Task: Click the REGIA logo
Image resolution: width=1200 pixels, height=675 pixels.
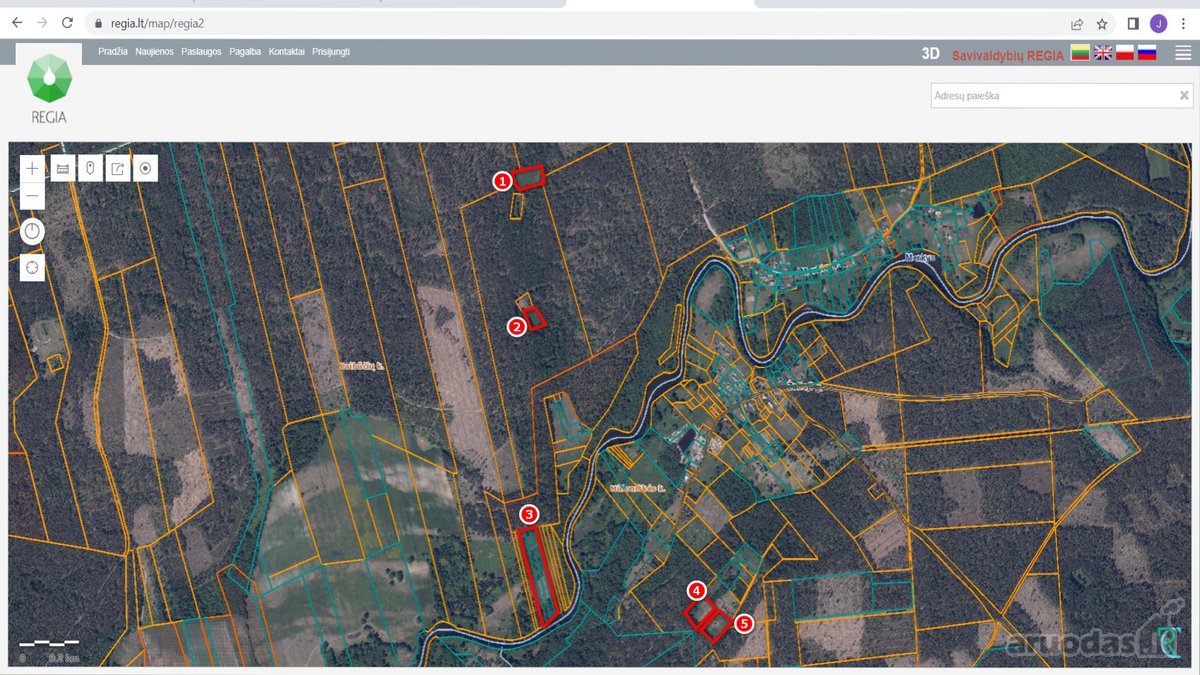Action: pos(49,90)
